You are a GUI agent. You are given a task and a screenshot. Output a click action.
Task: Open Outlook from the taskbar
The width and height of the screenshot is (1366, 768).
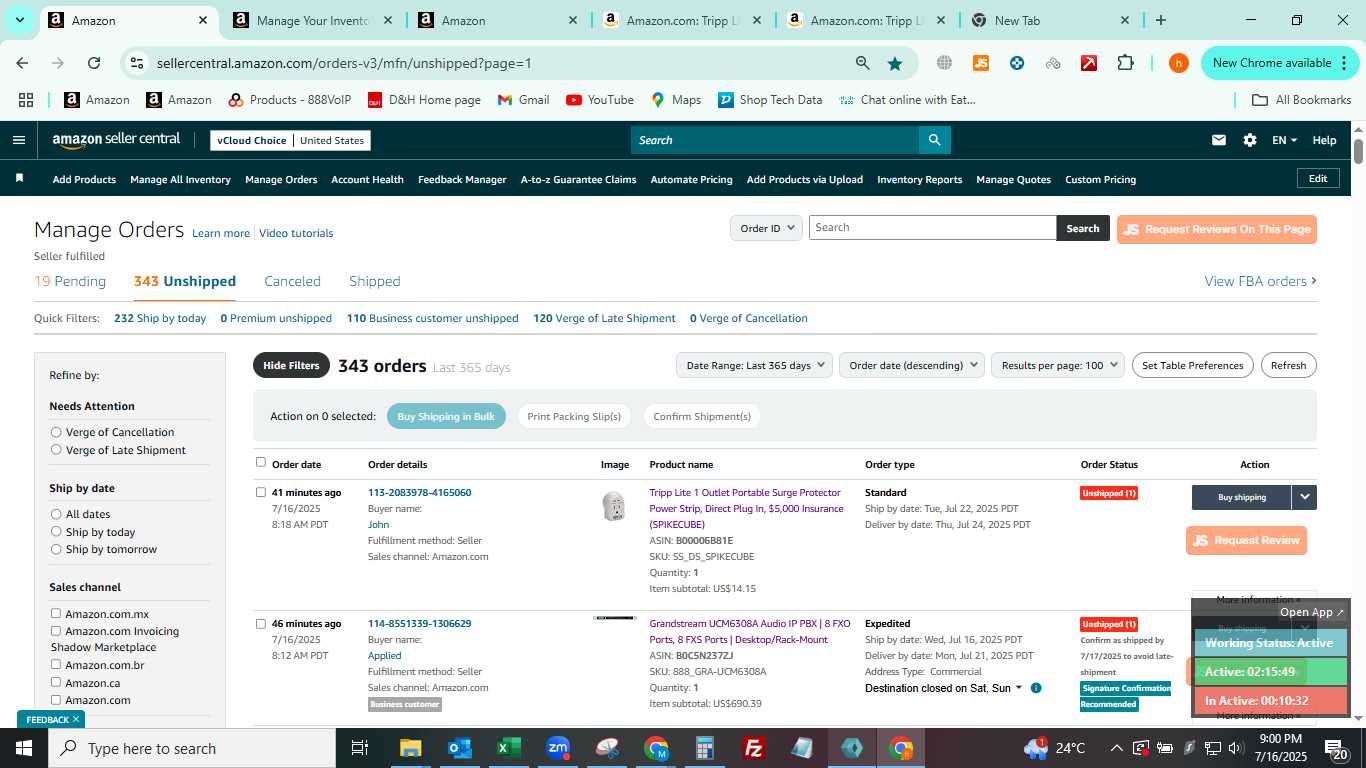click(459, 748)
